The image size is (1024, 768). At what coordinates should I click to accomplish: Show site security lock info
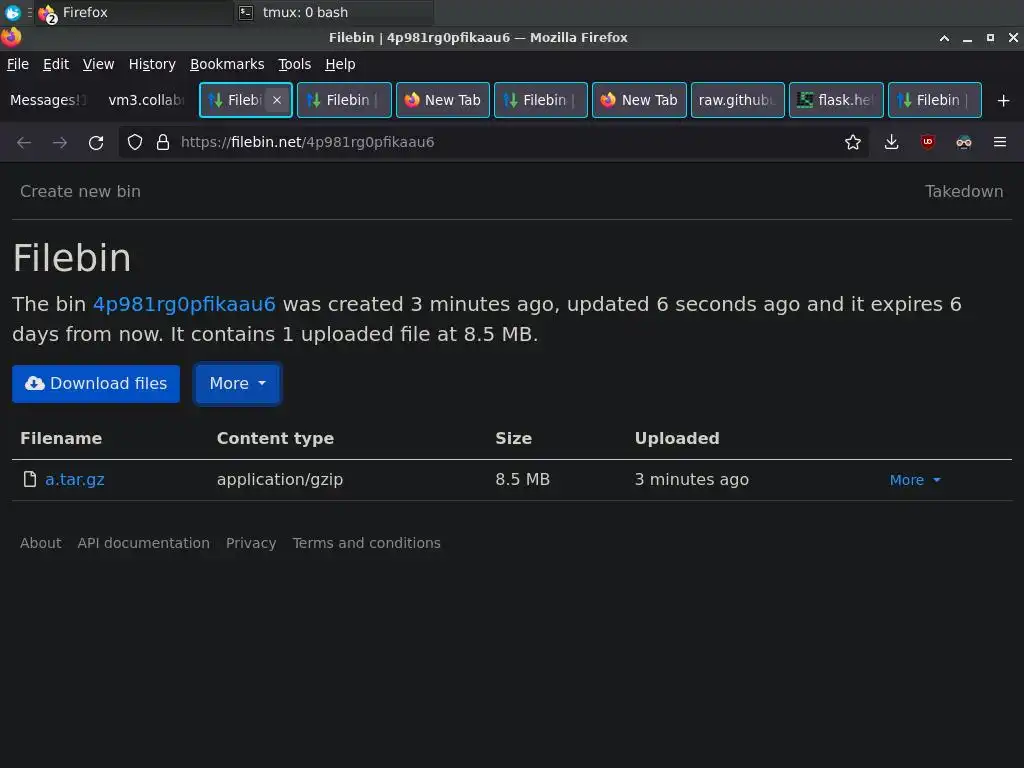point(163,142)
